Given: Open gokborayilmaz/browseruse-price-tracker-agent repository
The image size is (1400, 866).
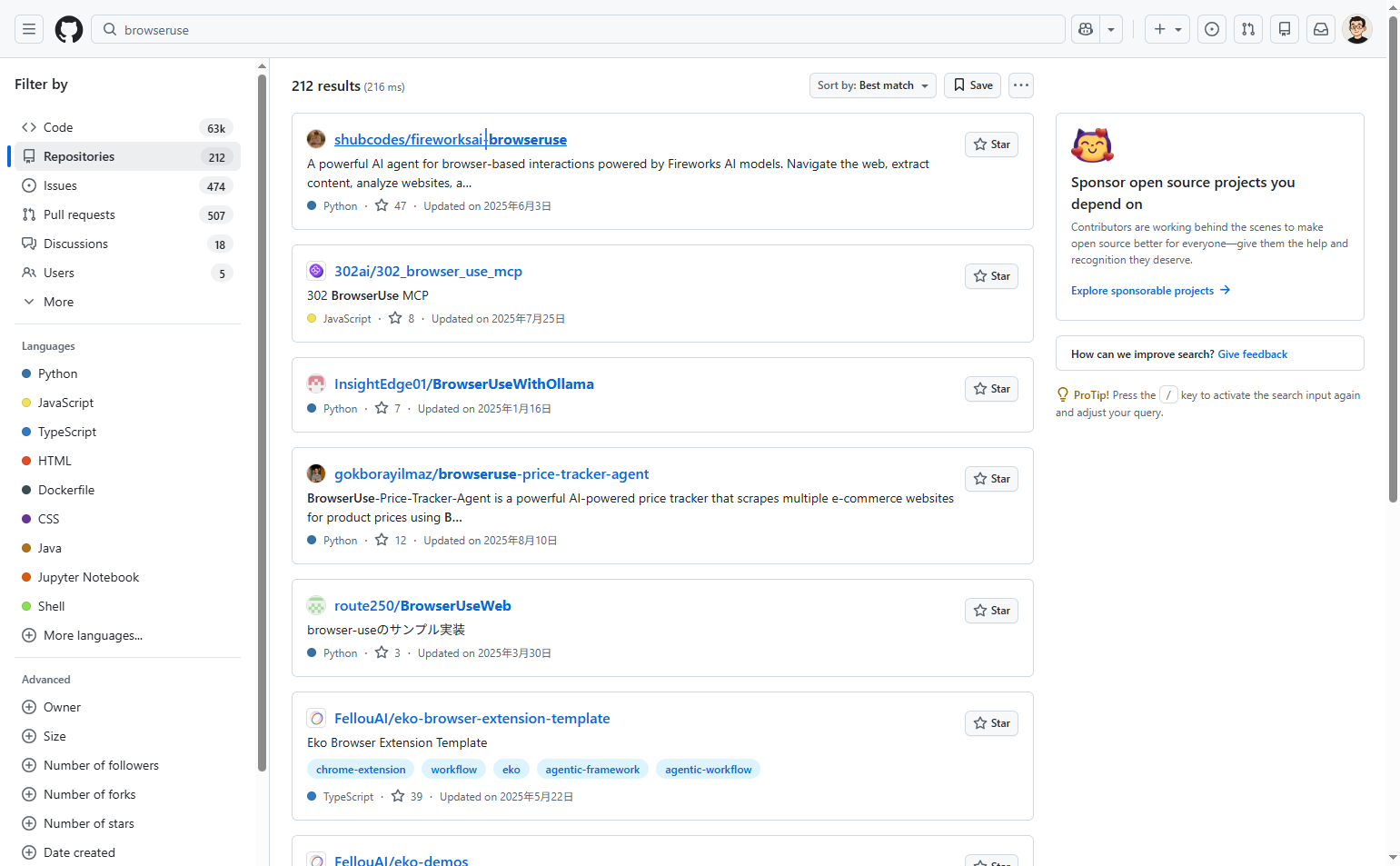Looking at the screenshot, I should pyautogui.click(x=491, y=473).
